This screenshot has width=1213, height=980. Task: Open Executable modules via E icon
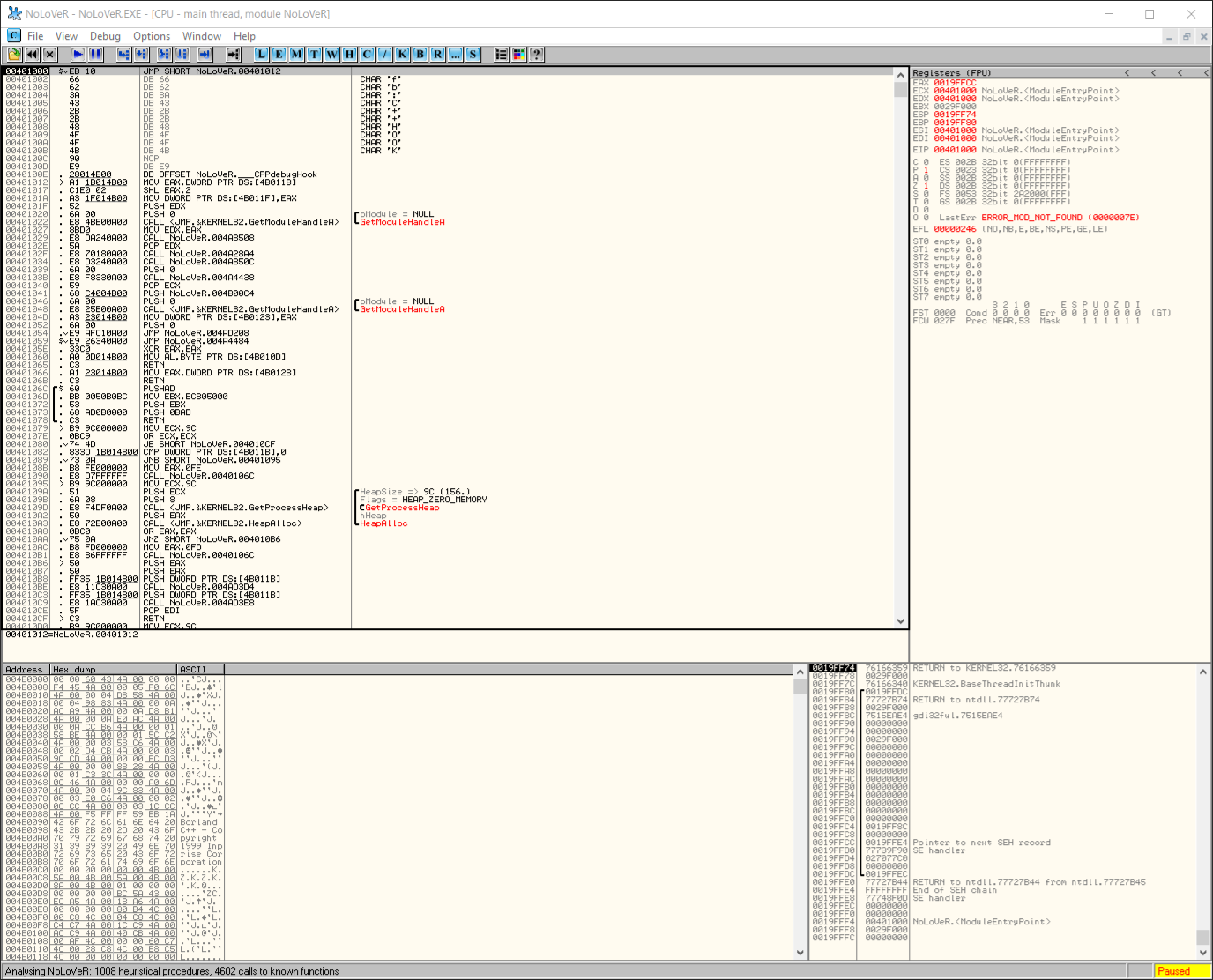coord(279,54)
